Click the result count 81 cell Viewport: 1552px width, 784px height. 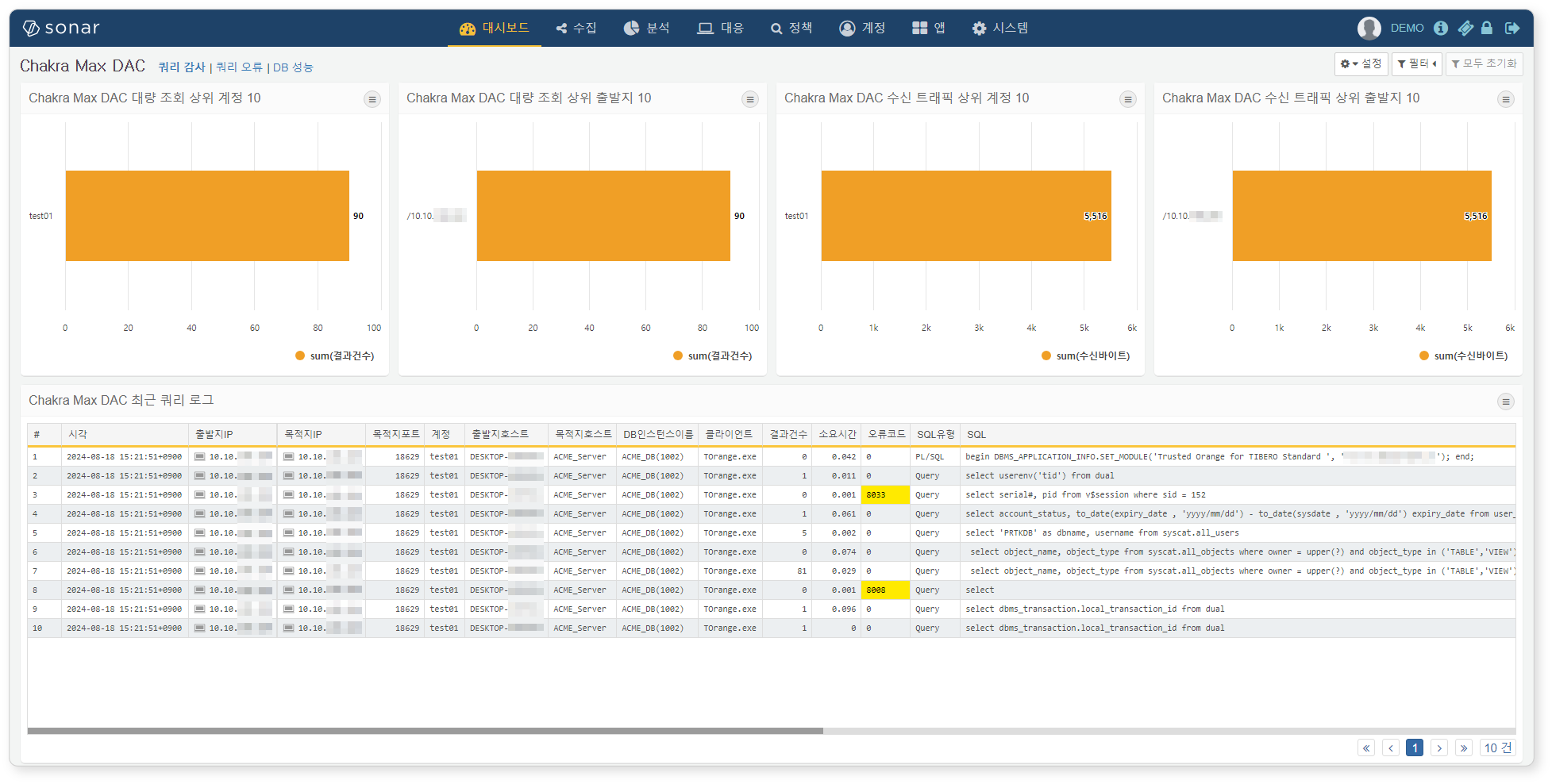point(788,571)
